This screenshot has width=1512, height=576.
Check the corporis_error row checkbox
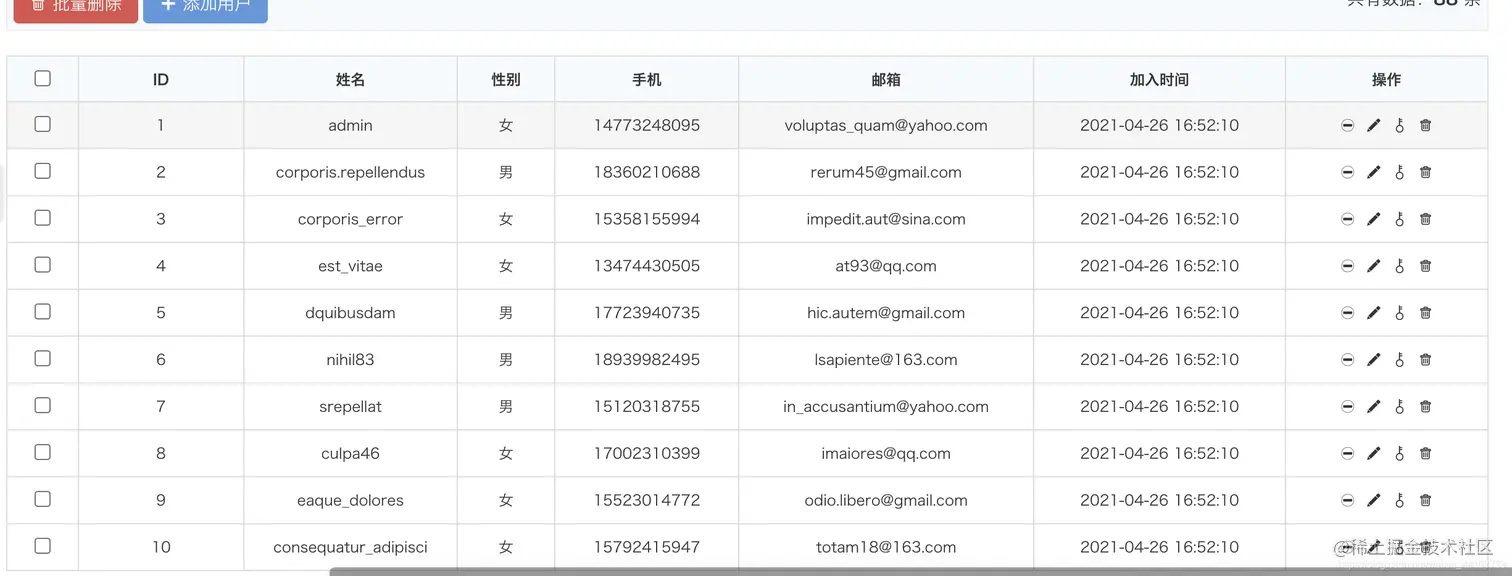(x=42, y=218)
